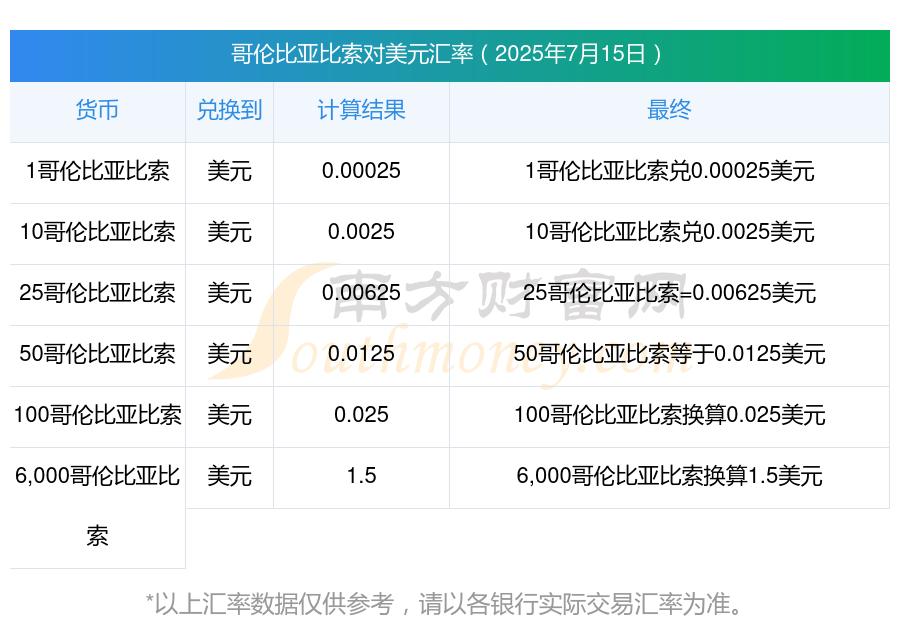Click the value 1.5 in 计算结果 column
The height and width of the screenshot is (635, 900).
click(362, 476)
